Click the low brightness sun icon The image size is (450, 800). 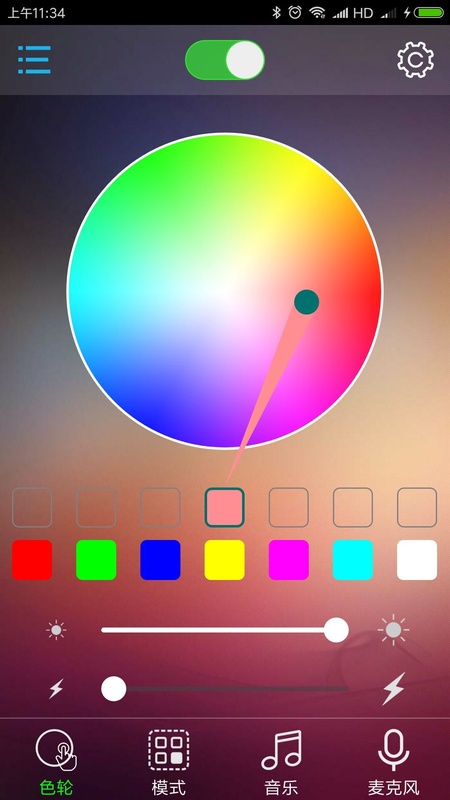coord(56,631)
